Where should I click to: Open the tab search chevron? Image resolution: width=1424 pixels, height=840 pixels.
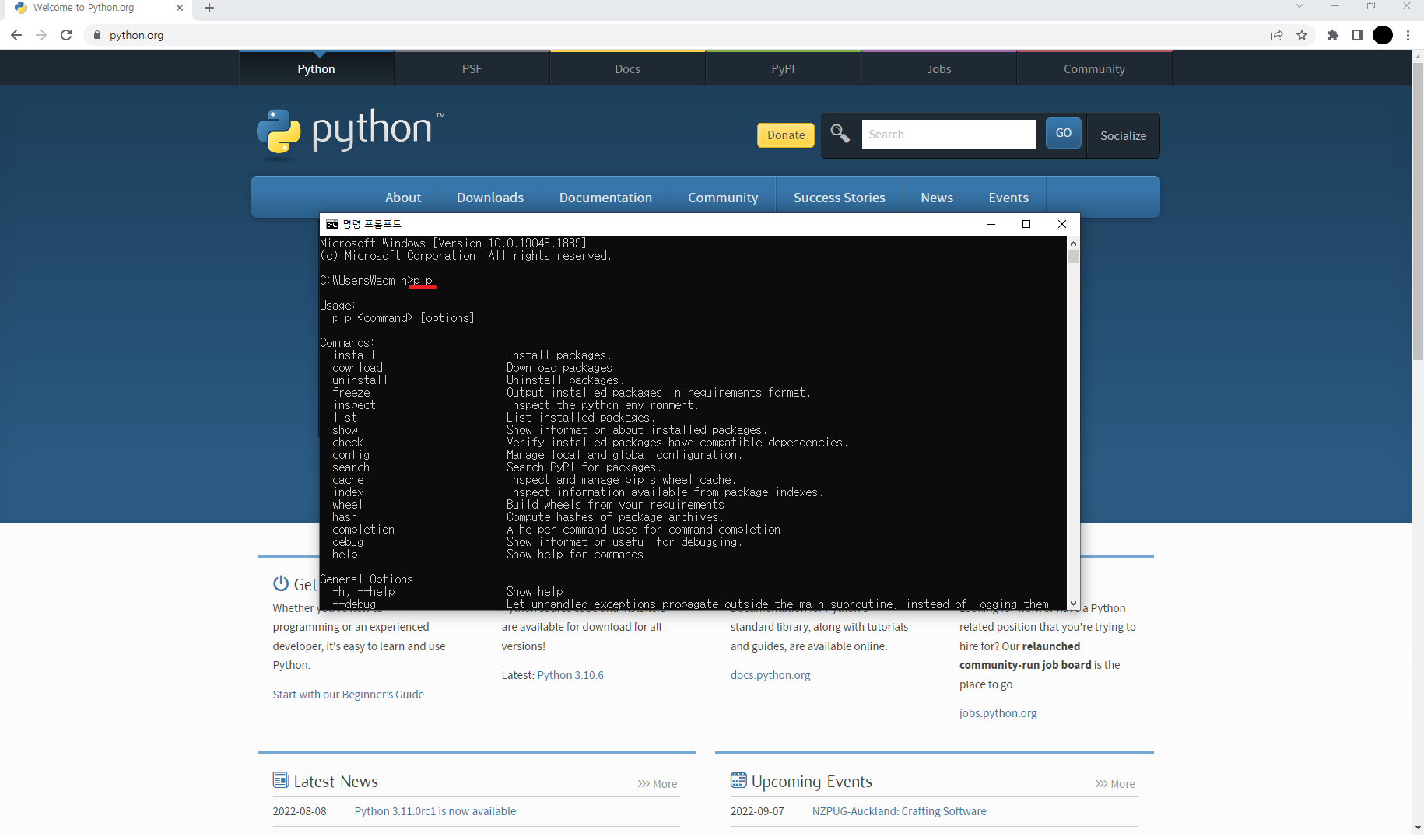click(1299, 6)
